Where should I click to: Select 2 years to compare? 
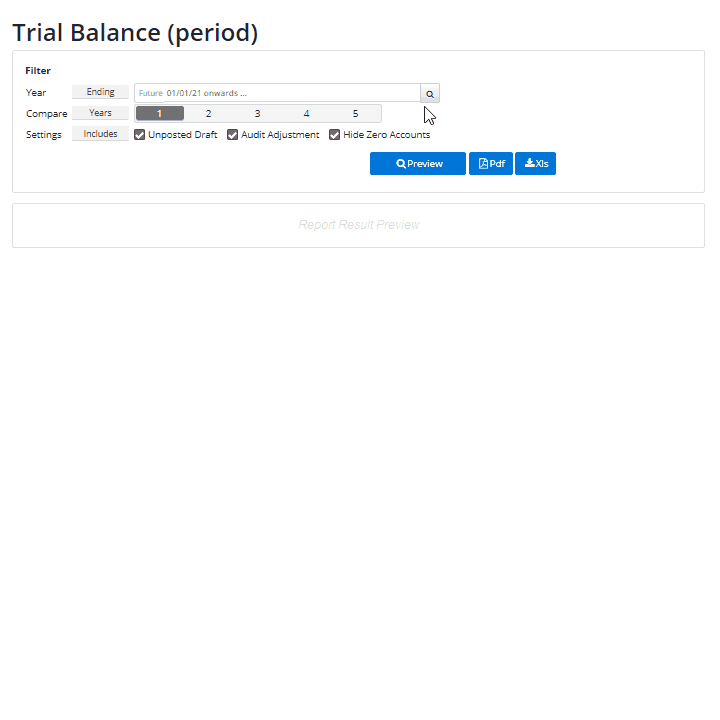click(208, 113)
